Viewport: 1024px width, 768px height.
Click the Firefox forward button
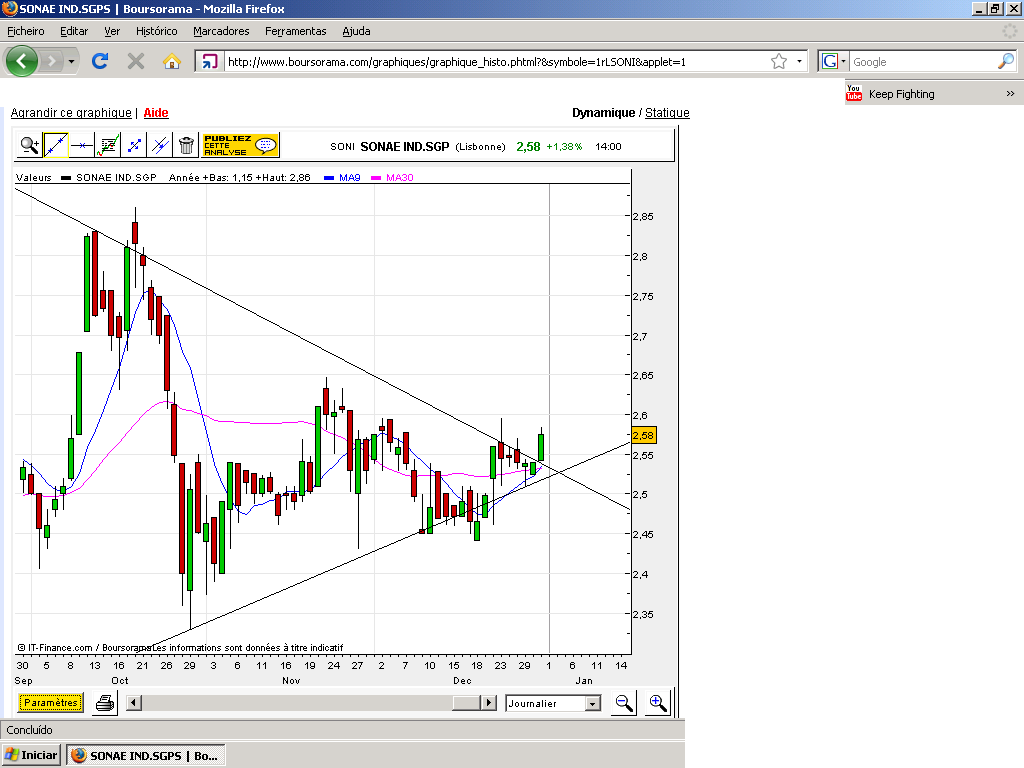pos(51,61)
